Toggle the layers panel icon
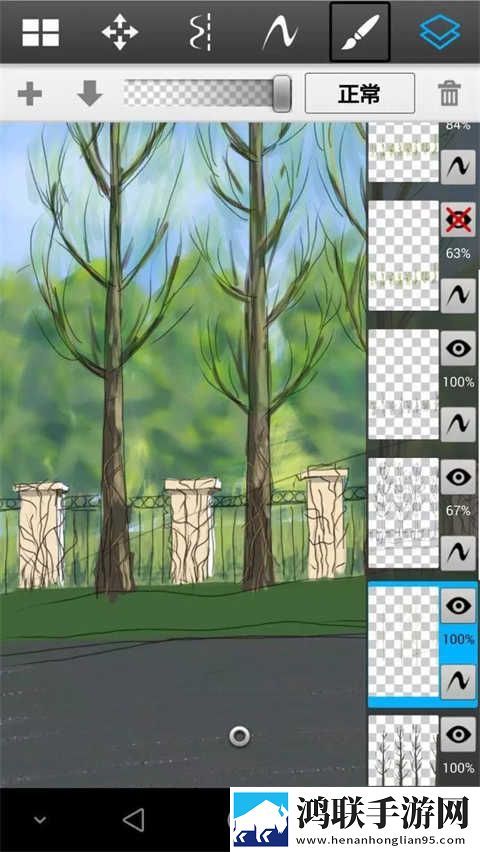The width and height of the screenshot is (480, 852). pyautogui.click(x=440, y=32)
